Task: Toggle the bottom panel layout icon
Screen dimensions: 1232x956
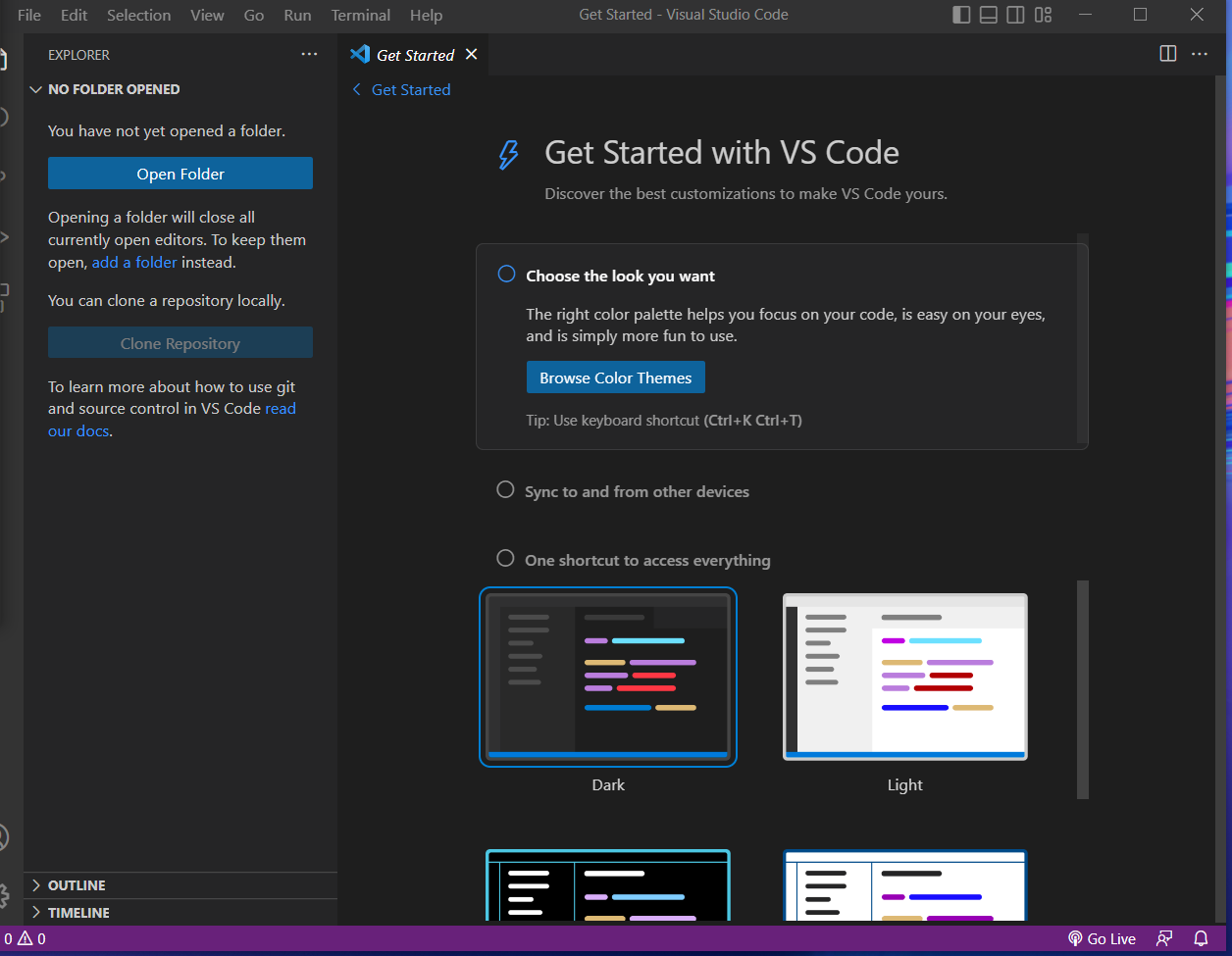Action: pyautogui.click(x=989, y=15)
